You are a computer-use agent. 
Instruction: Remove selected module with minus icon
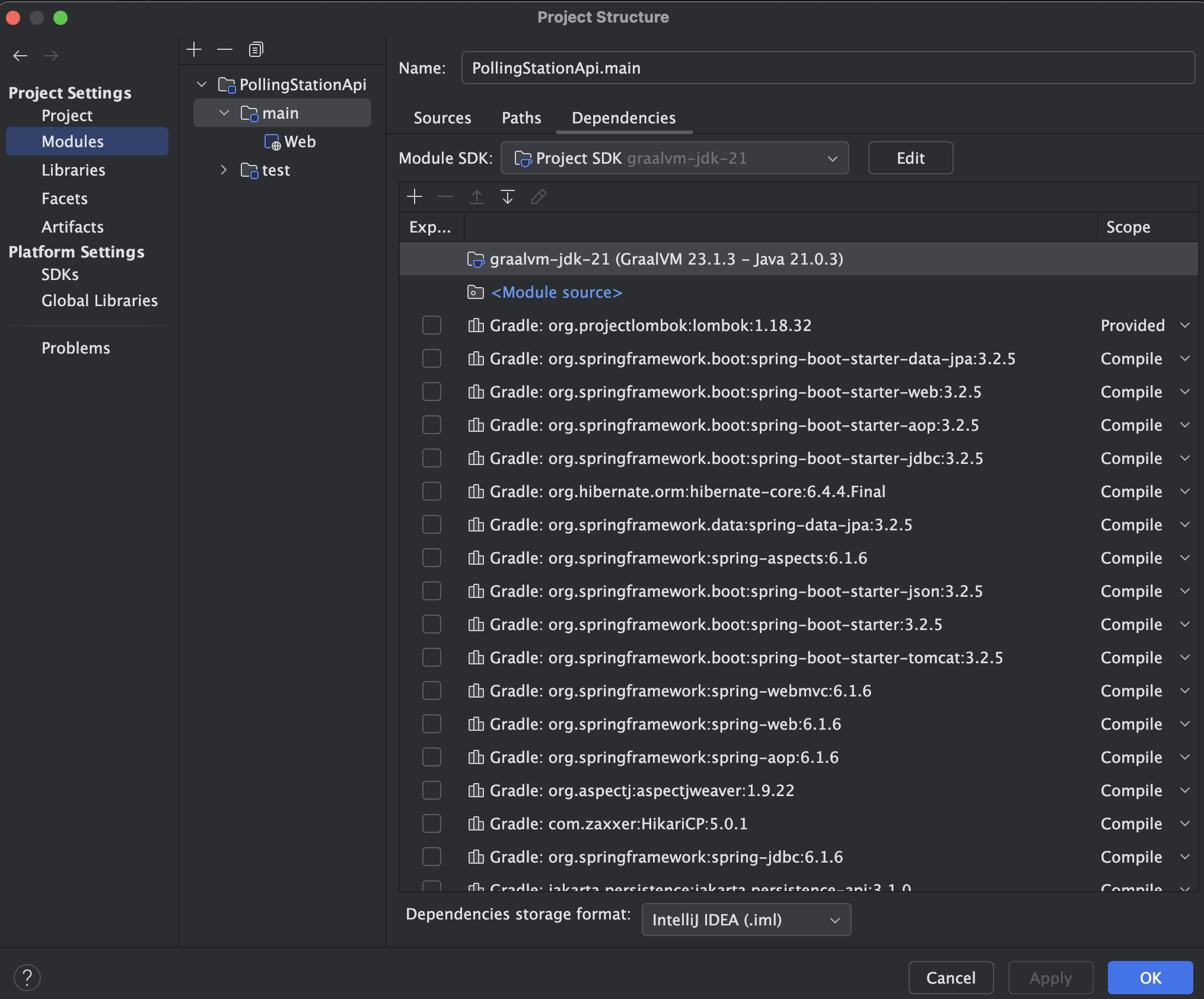tap(225, 49)
